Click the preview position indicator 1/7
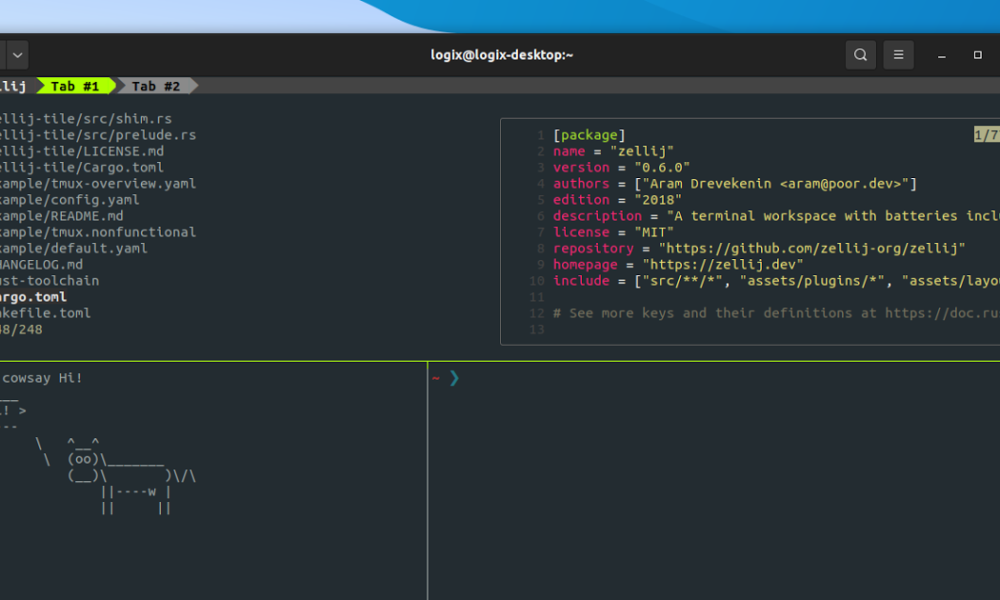 coord(987,135)
